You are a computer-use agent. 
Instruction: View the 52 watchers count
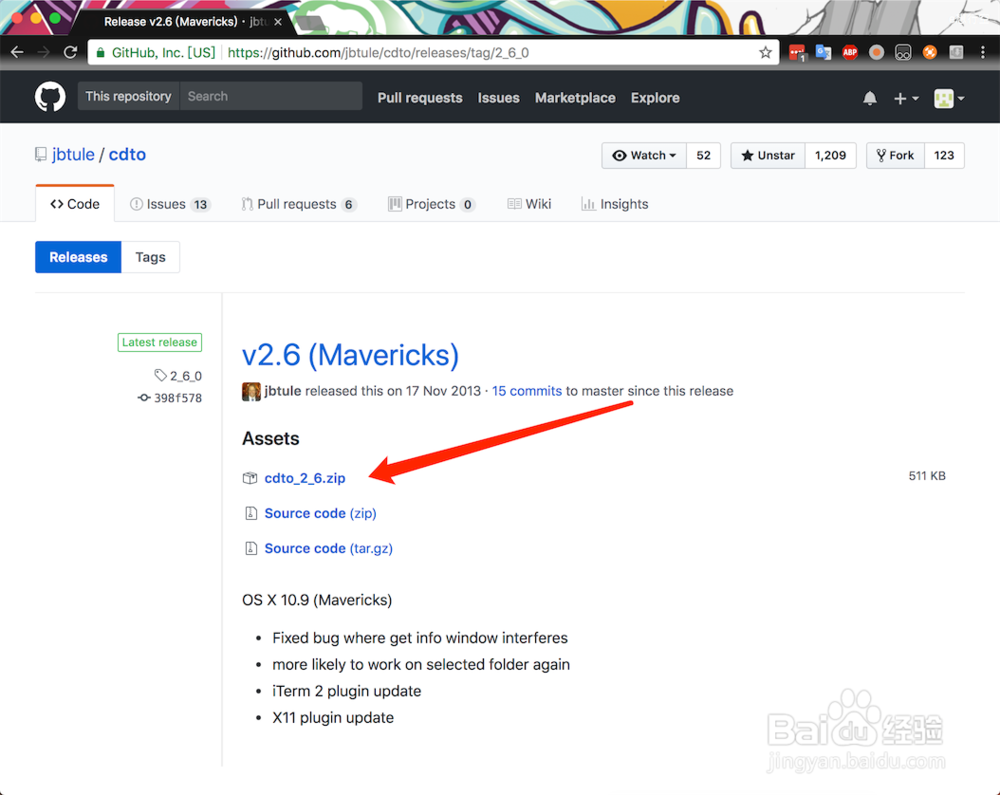(x=703, y=156)
